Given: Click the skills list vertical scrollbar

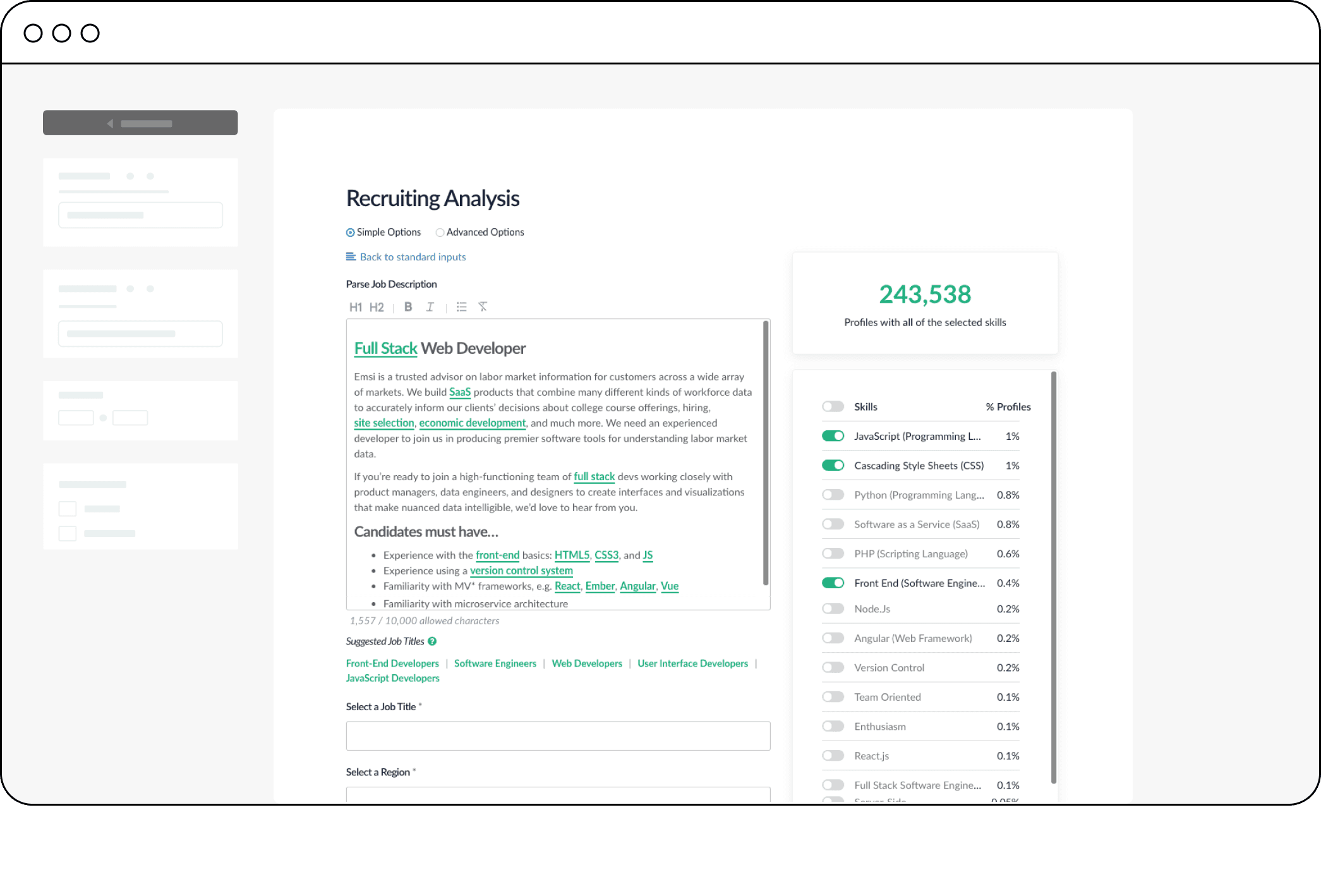Looking at the screenshot, I should pyautogui.click(x=1053, y=578).
